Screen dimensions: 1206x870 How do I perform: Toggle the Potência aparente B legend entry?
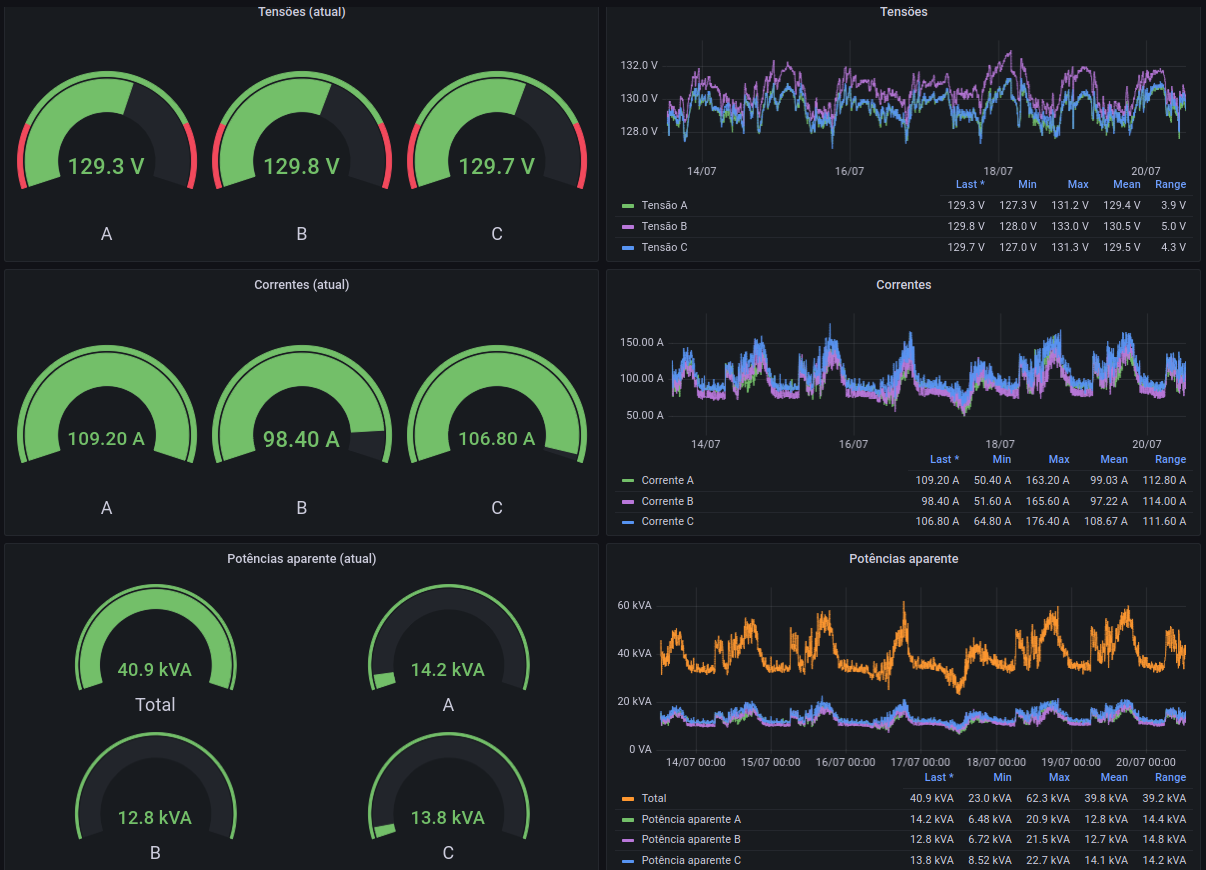(x=690, y=840)
